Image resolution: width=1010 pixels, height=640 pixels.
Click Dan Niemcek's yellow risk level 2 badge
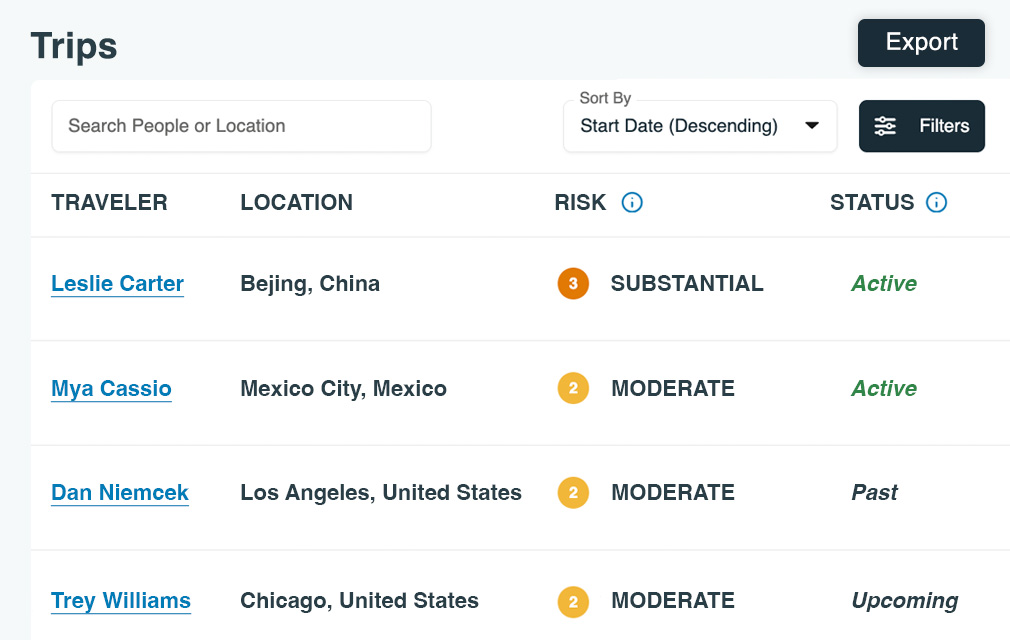pos(573,493)
